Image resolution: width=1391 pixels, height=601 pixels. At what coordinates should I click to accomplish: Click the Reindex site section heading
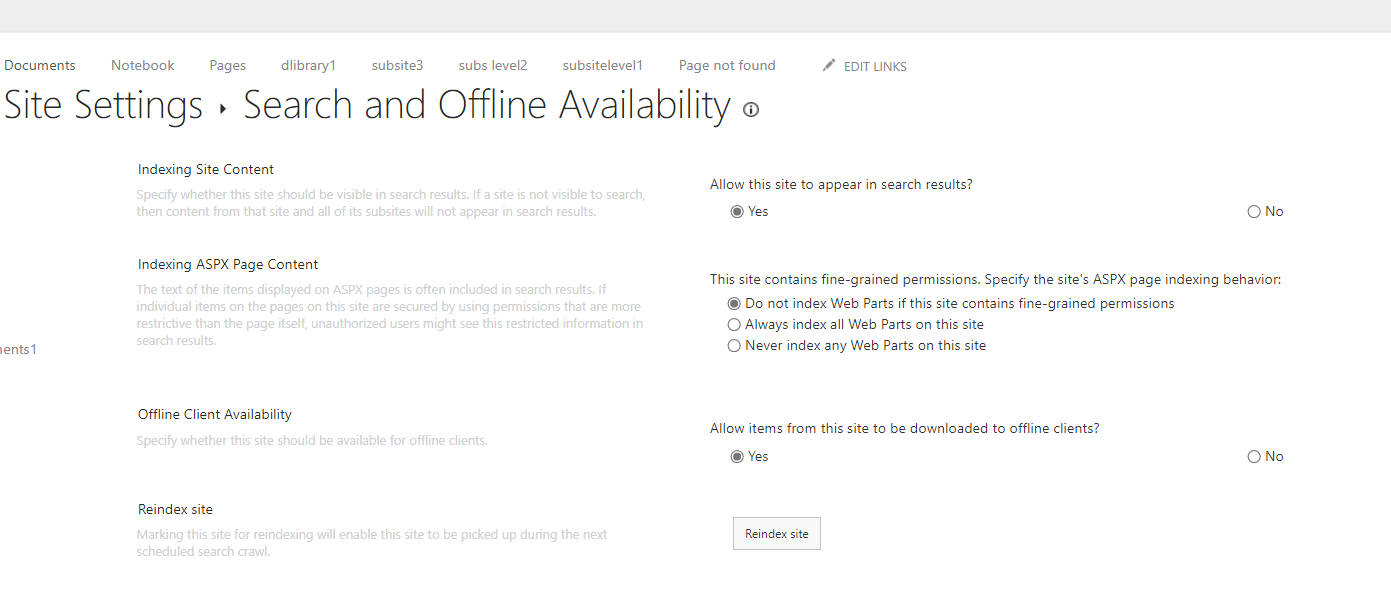pos(175,510)
